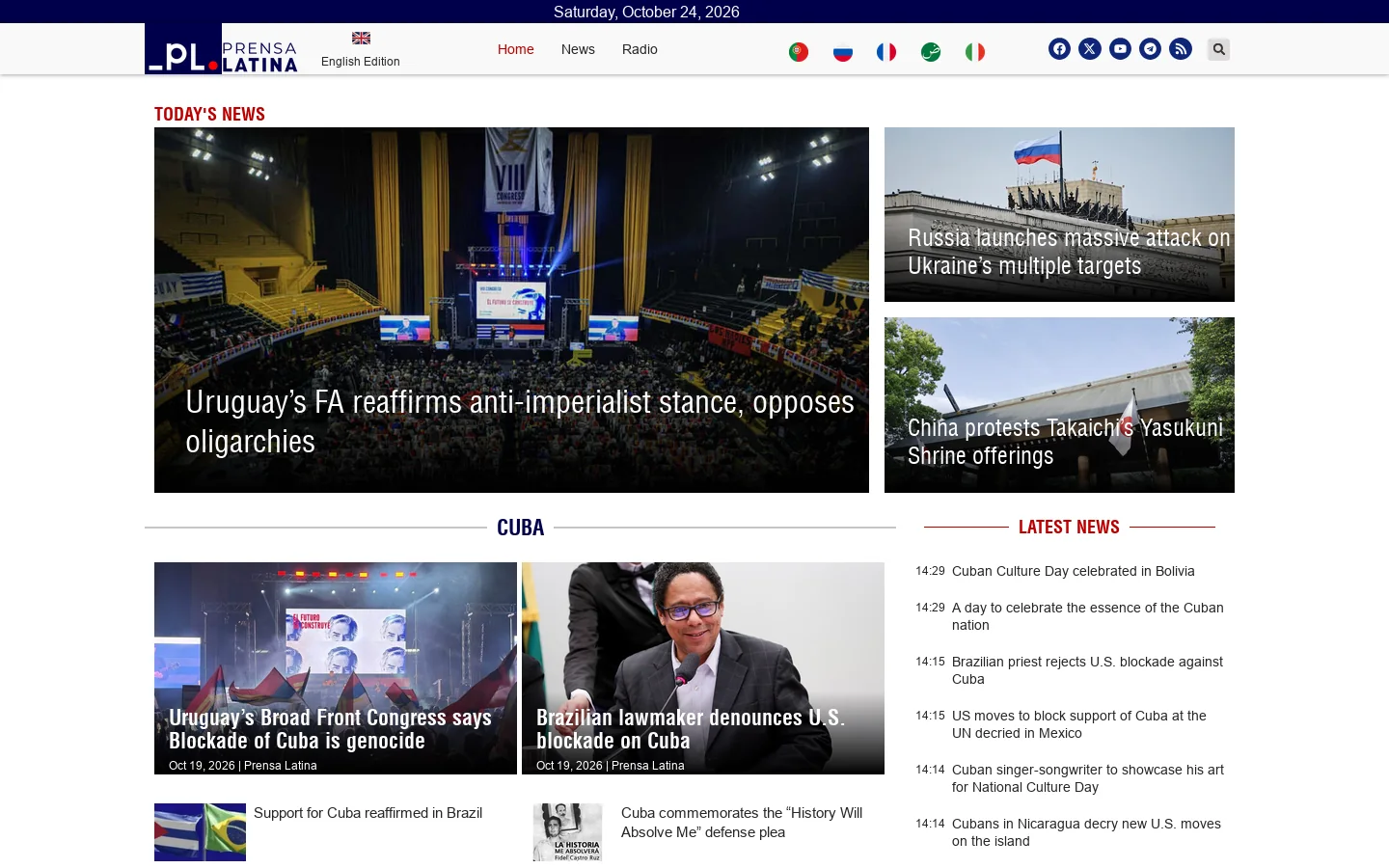The image size is (1389, 868).
Task: Open the CUBA section heading
Action: (521, 528)
